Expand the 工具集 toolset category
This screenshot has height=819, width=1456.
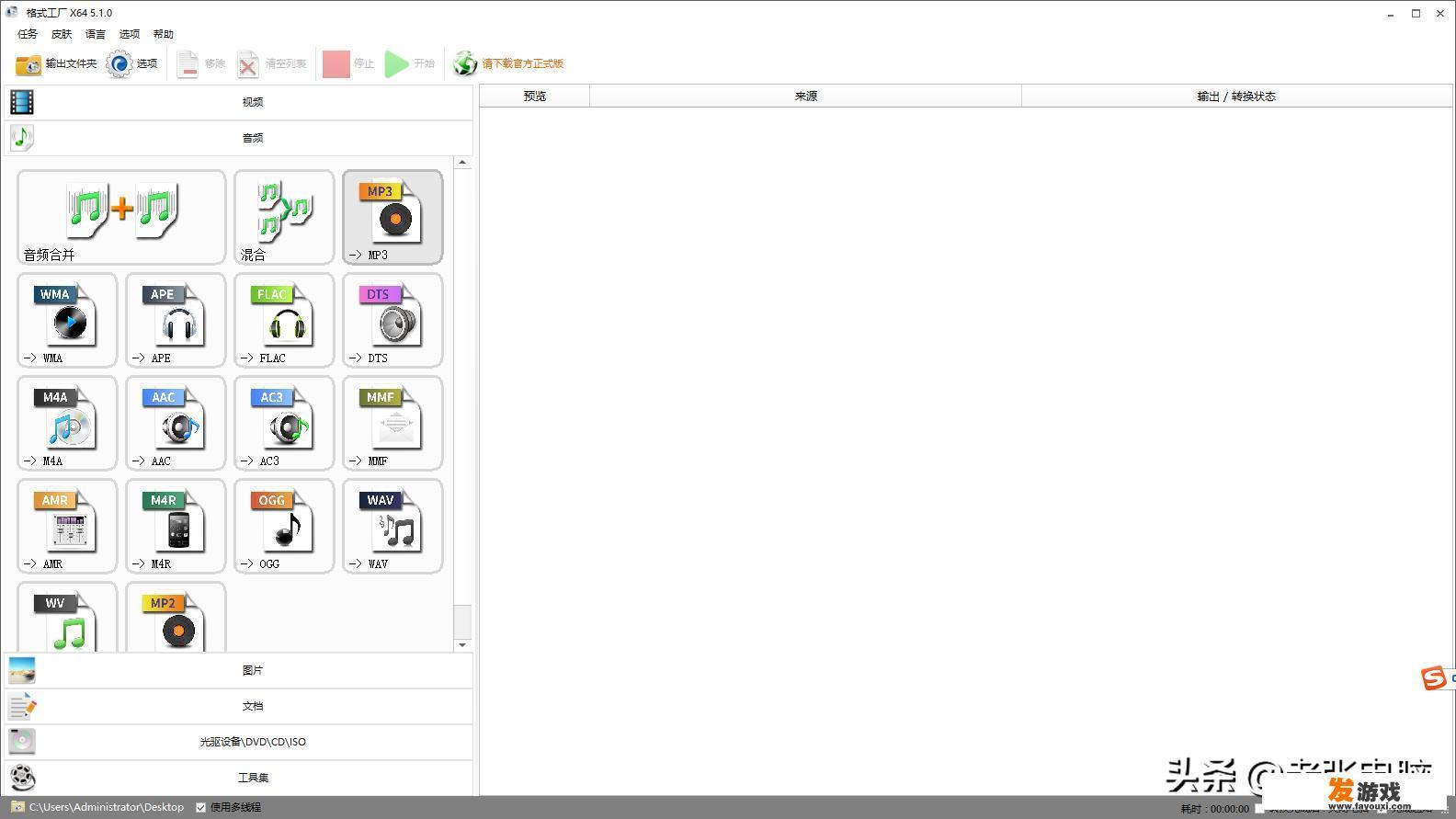pyautogui.click(x=239, y=778)
